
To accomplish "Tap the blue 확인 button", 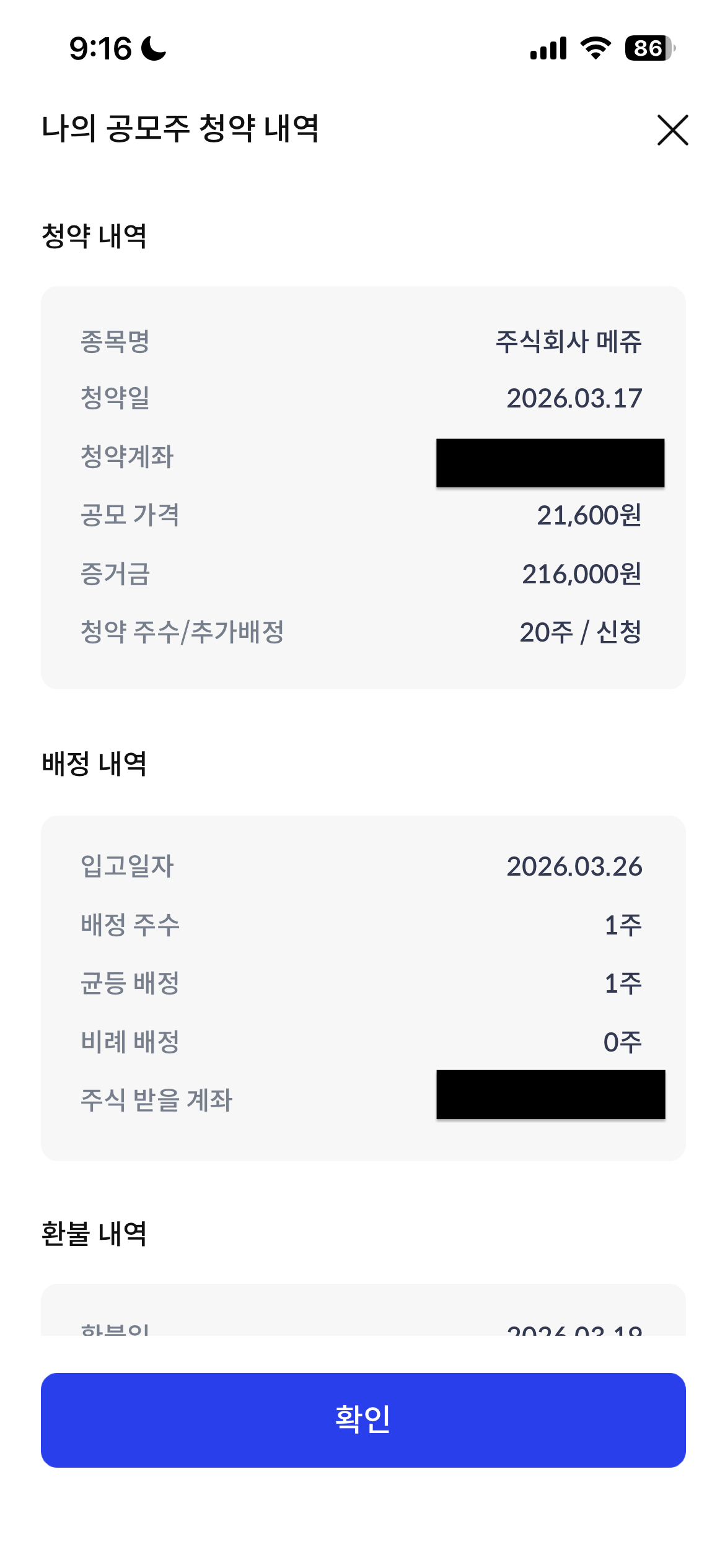I will click(x=363, y=1419).
